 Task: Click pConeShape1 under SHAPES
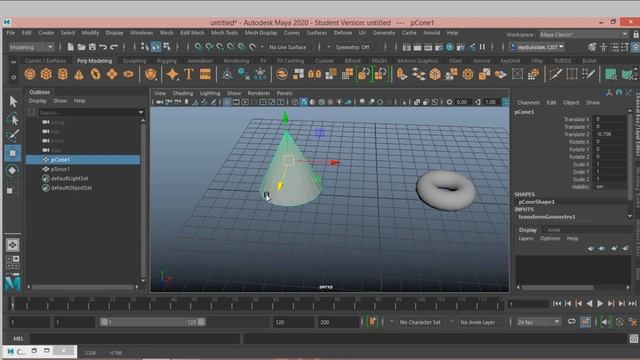(536, 202)
